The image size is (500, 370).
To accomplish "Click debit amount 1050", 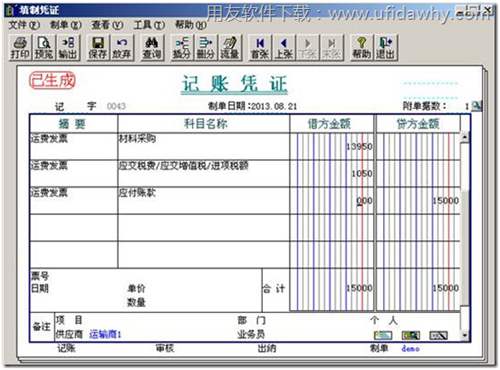I will coord(362,174).
